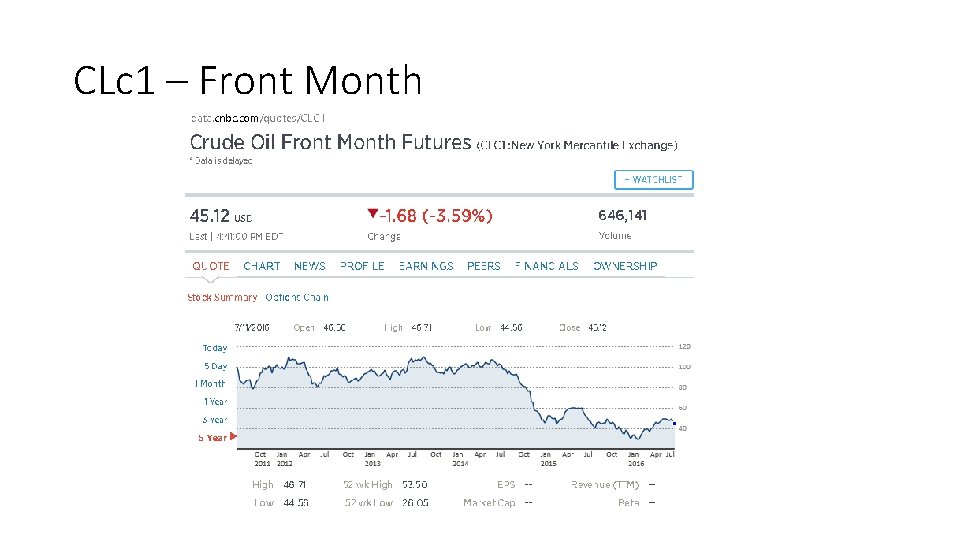Switch to the OWNERSHIP tab

[624, 266]
